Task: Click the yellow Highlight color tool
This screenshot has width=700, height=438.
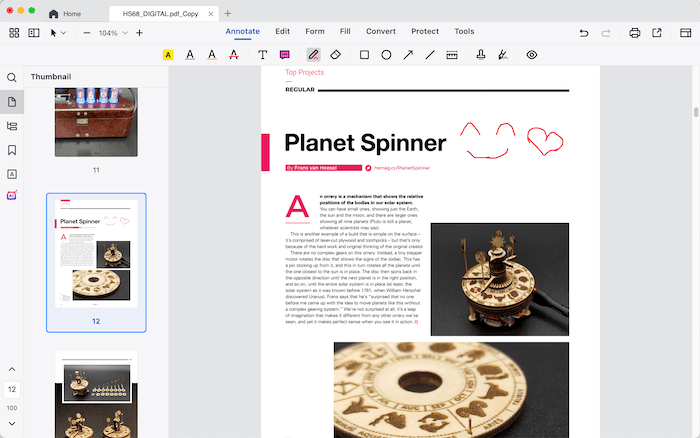Action: coord(168,55)
